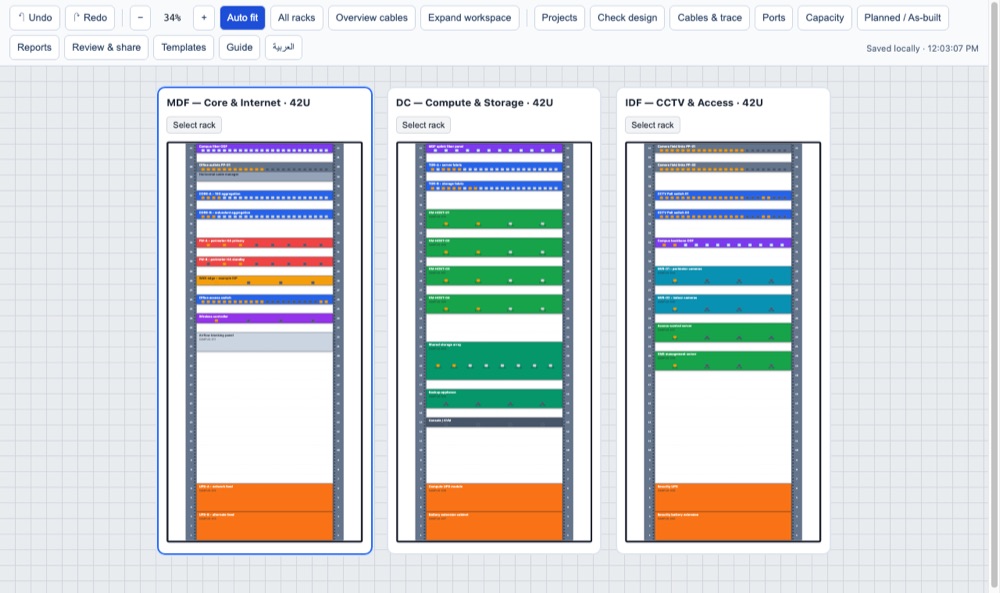Viewport: 1000px width, 593px height.
Task: Select Shared storage array
Action: tap(494, 361)
